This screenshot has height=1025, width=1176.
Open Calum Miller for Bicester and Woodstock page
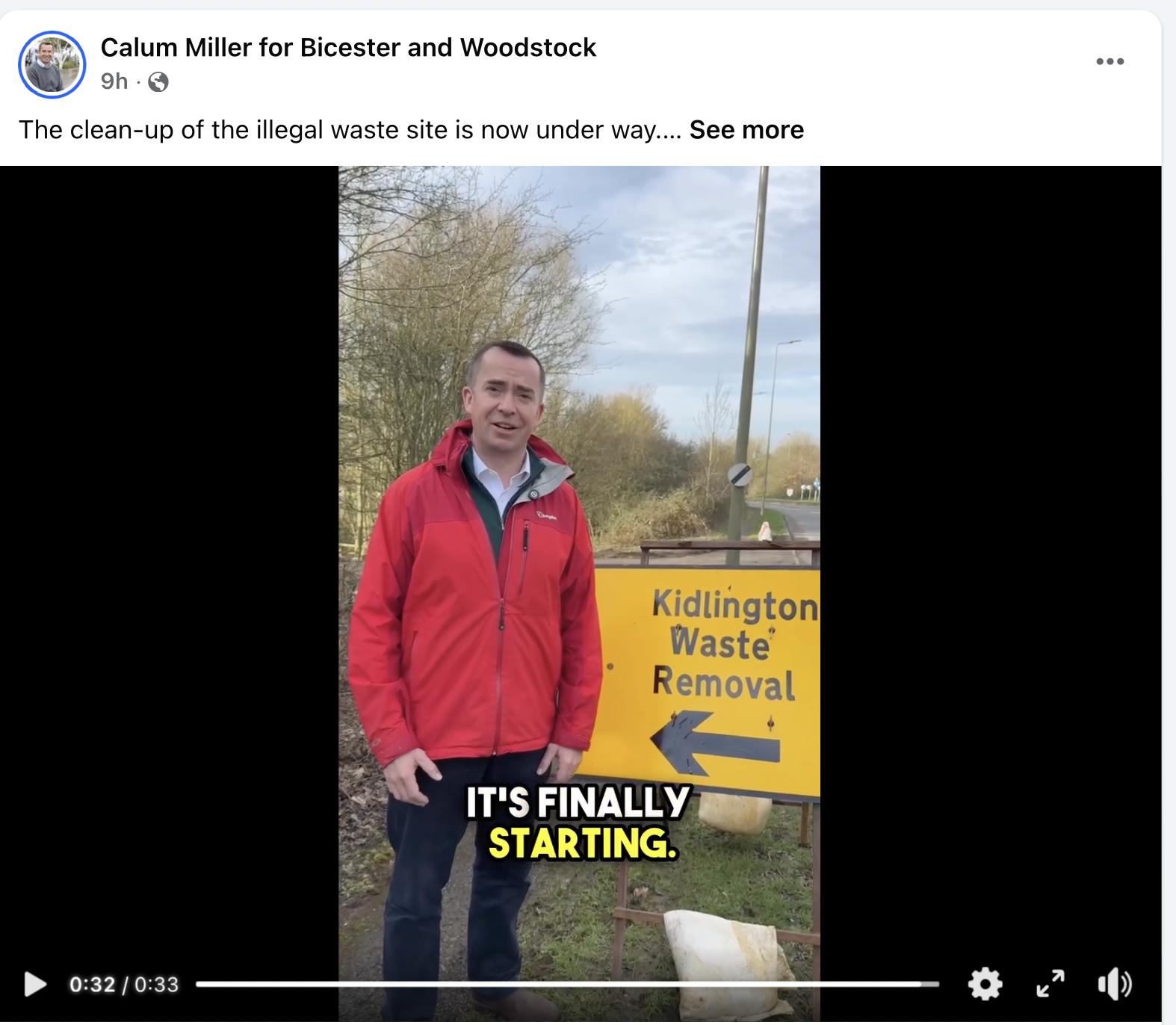tap(348, 47)
